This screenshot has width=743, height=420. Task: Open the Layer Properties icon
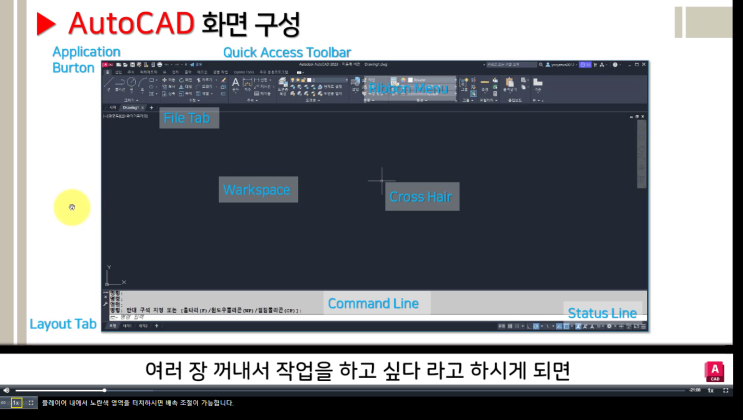[x=283, y=84]
